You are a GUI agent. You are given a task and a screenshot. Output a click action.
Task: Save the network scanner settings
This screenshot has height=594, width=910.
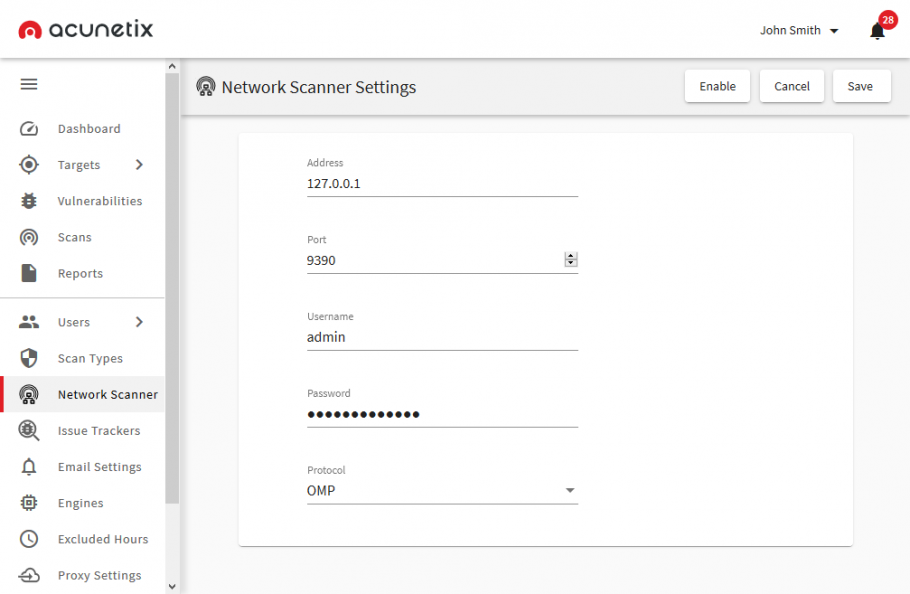pos(860,86)
